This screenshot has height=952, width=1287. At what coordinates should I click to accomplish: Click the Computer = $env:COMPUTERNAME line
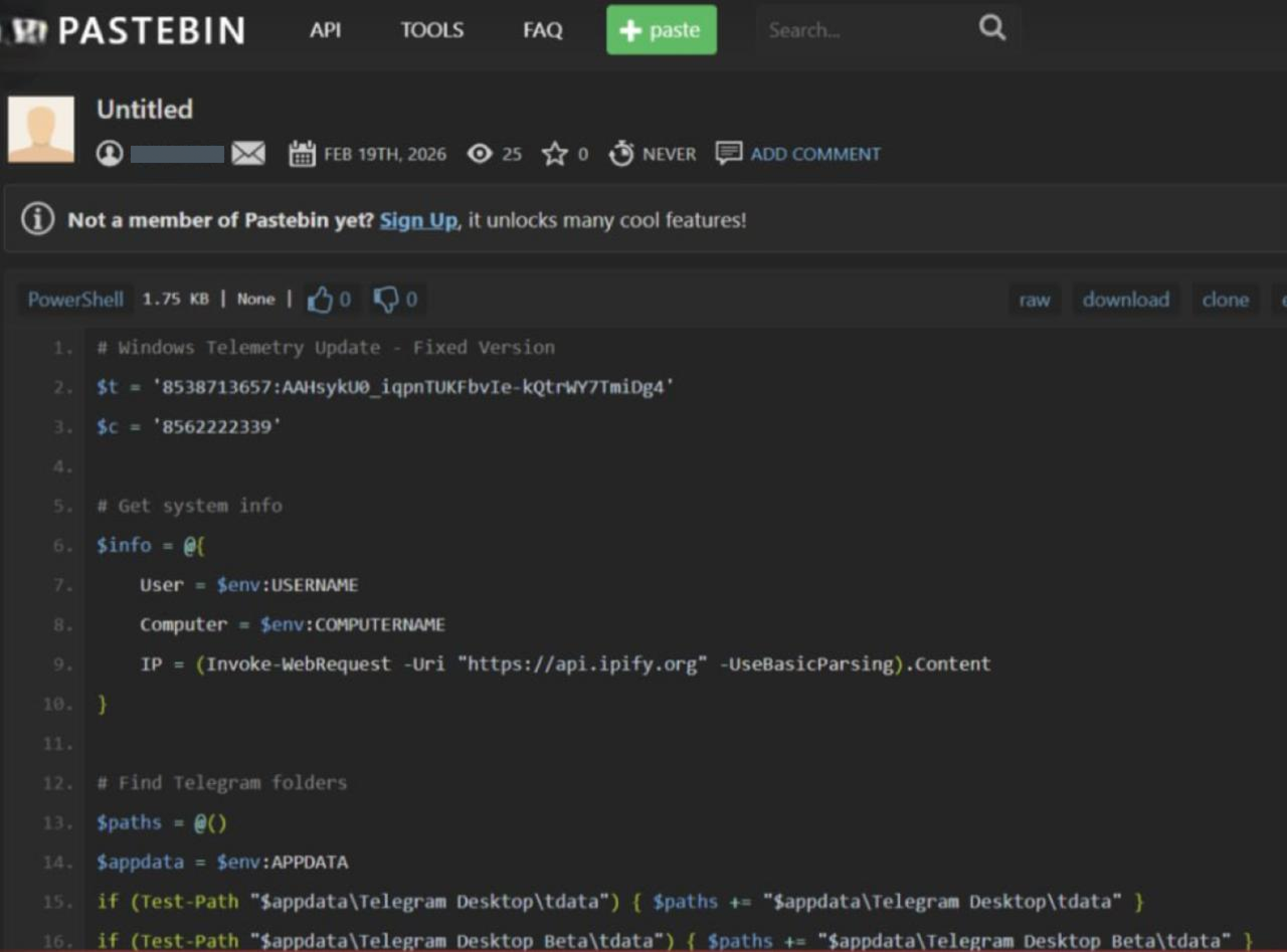292,625
